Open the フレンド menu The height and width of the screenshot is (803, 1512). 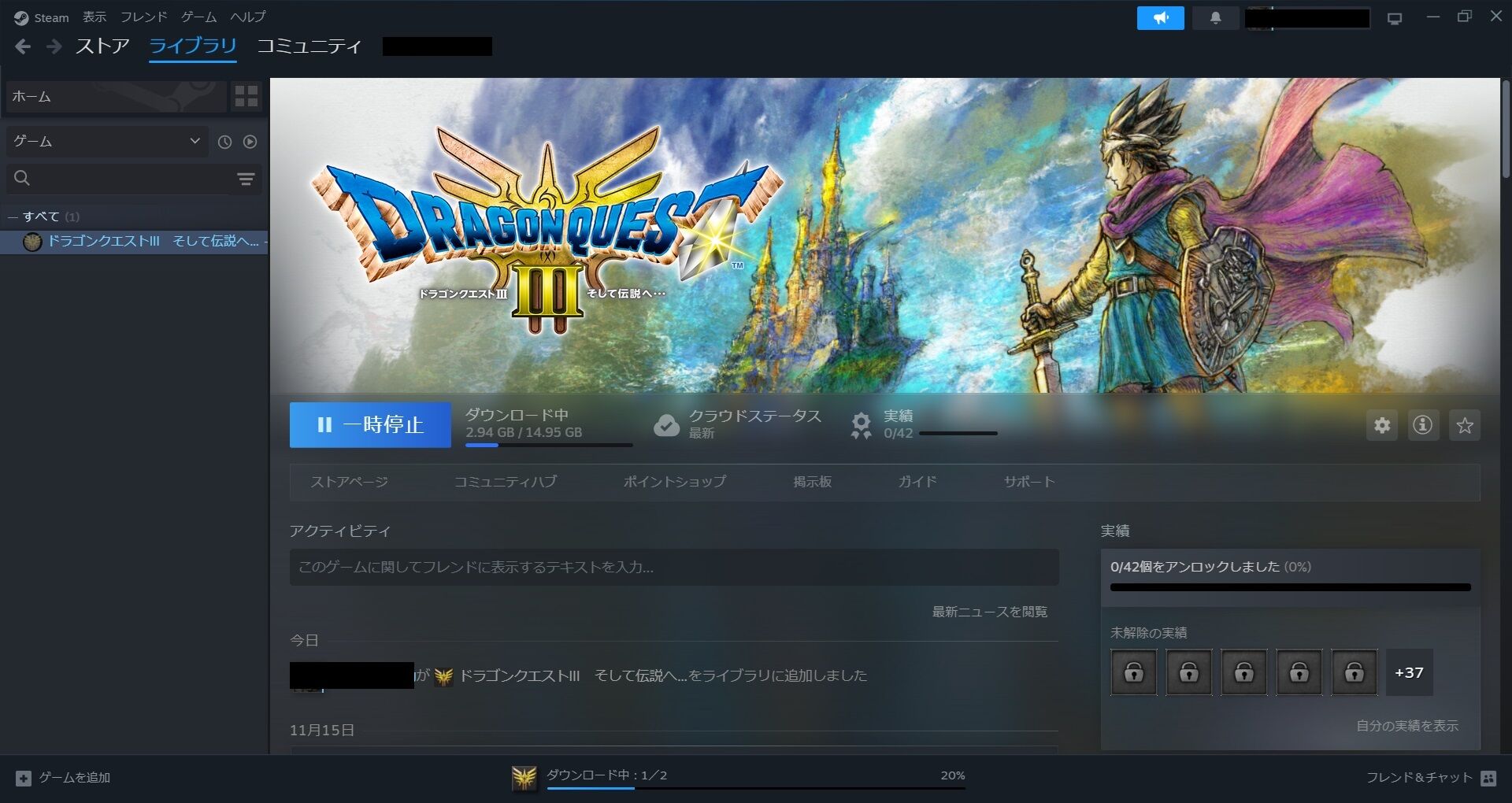[x=143, y=17]
